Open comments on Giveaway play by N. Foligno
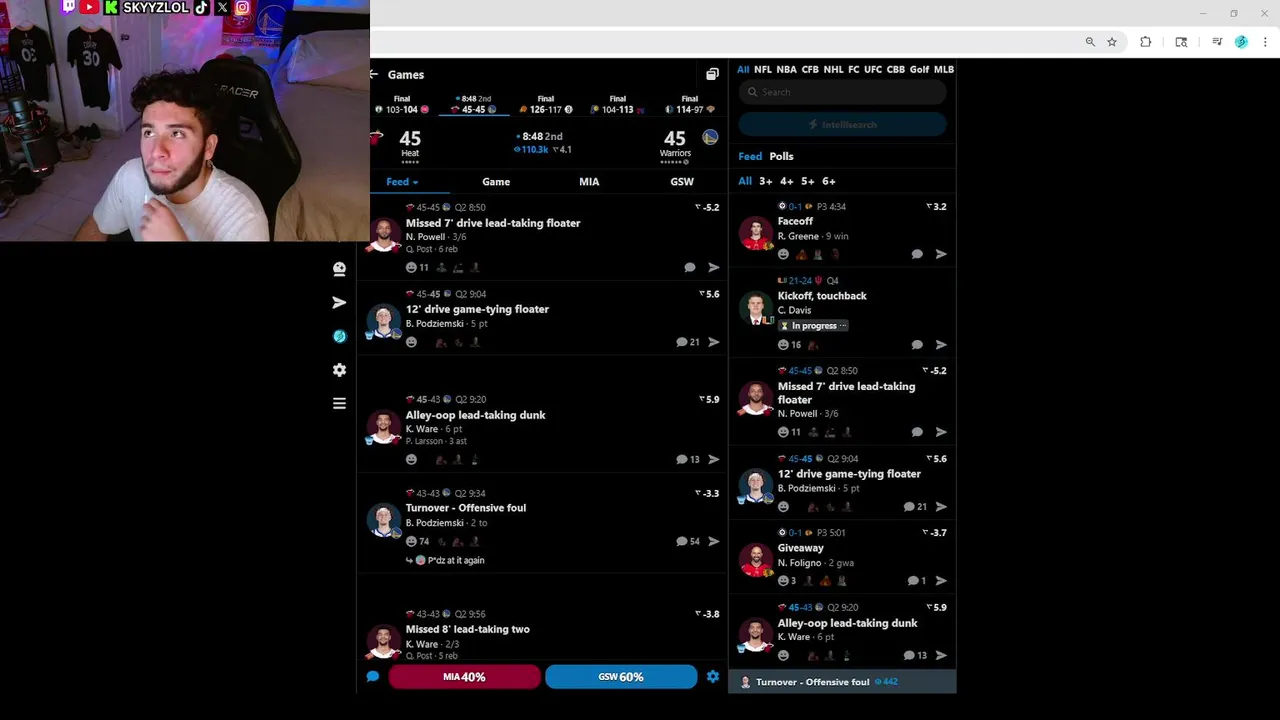The image size is (1280, 720). pos(916,580)
